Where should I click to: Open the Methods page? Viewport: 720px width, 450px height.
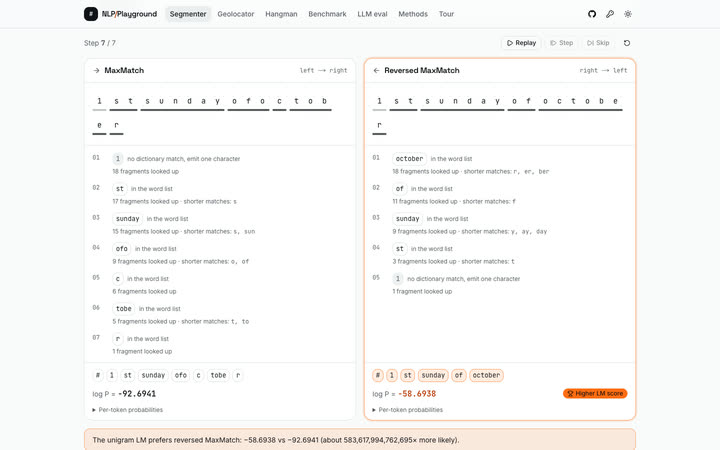coord(413,14)
